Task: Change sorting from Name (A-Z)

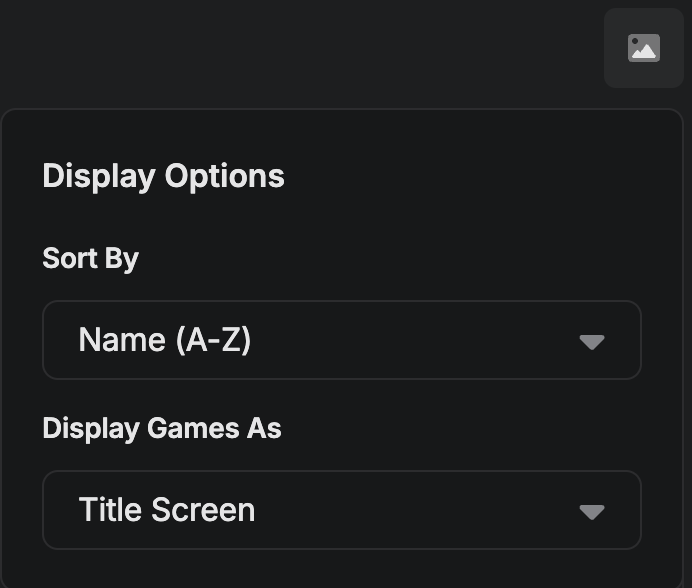Action: [x=341, y=340]
